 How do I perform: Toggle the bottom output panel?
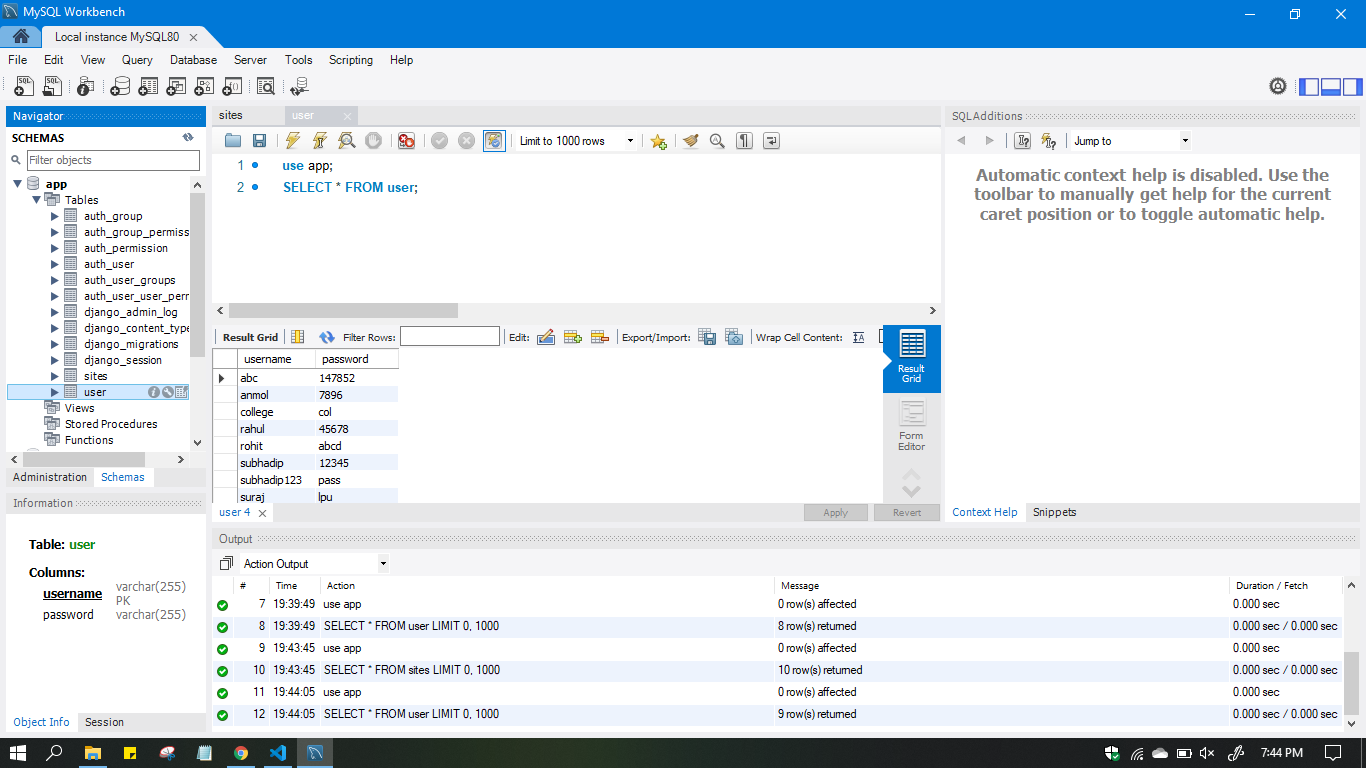tap(1331, 87)
